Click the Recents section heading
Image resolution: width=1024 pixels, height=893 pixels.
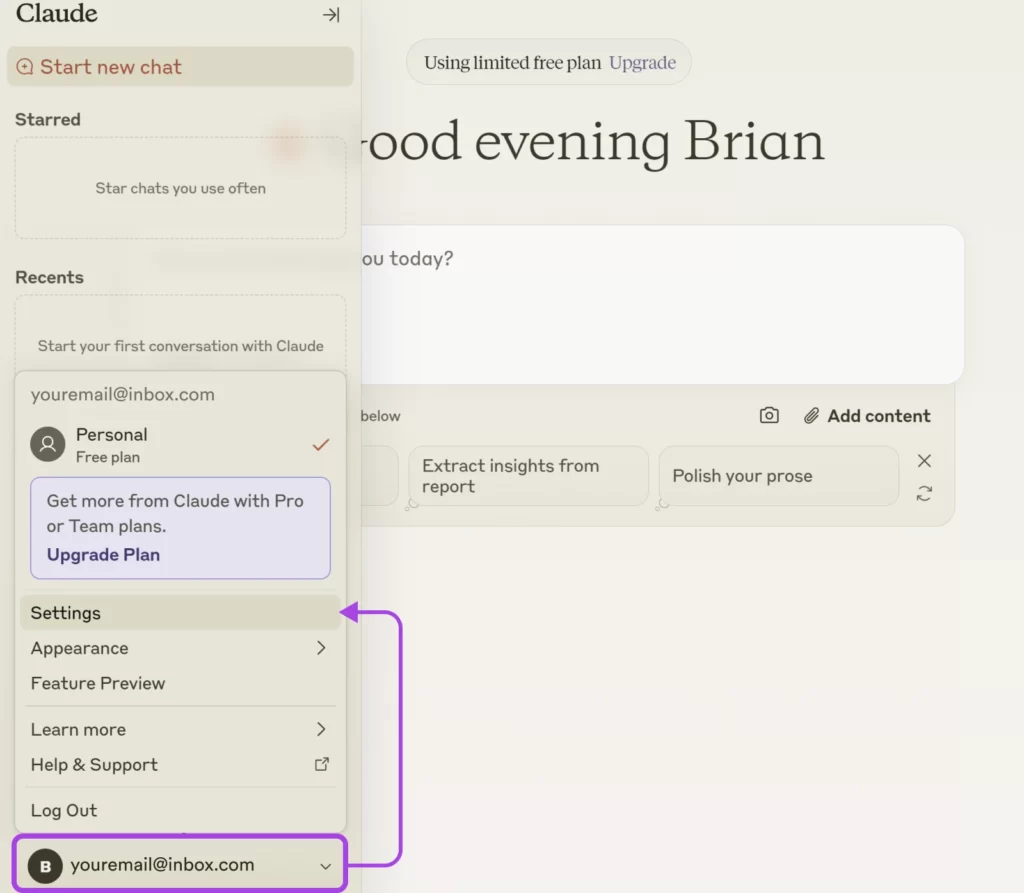point(50,277)
